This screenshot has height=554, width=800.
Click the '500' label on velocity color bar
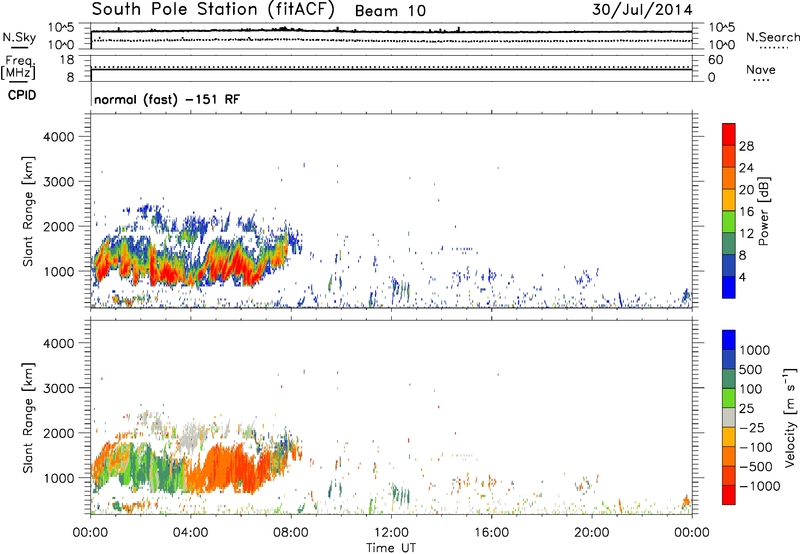[749, 370]
